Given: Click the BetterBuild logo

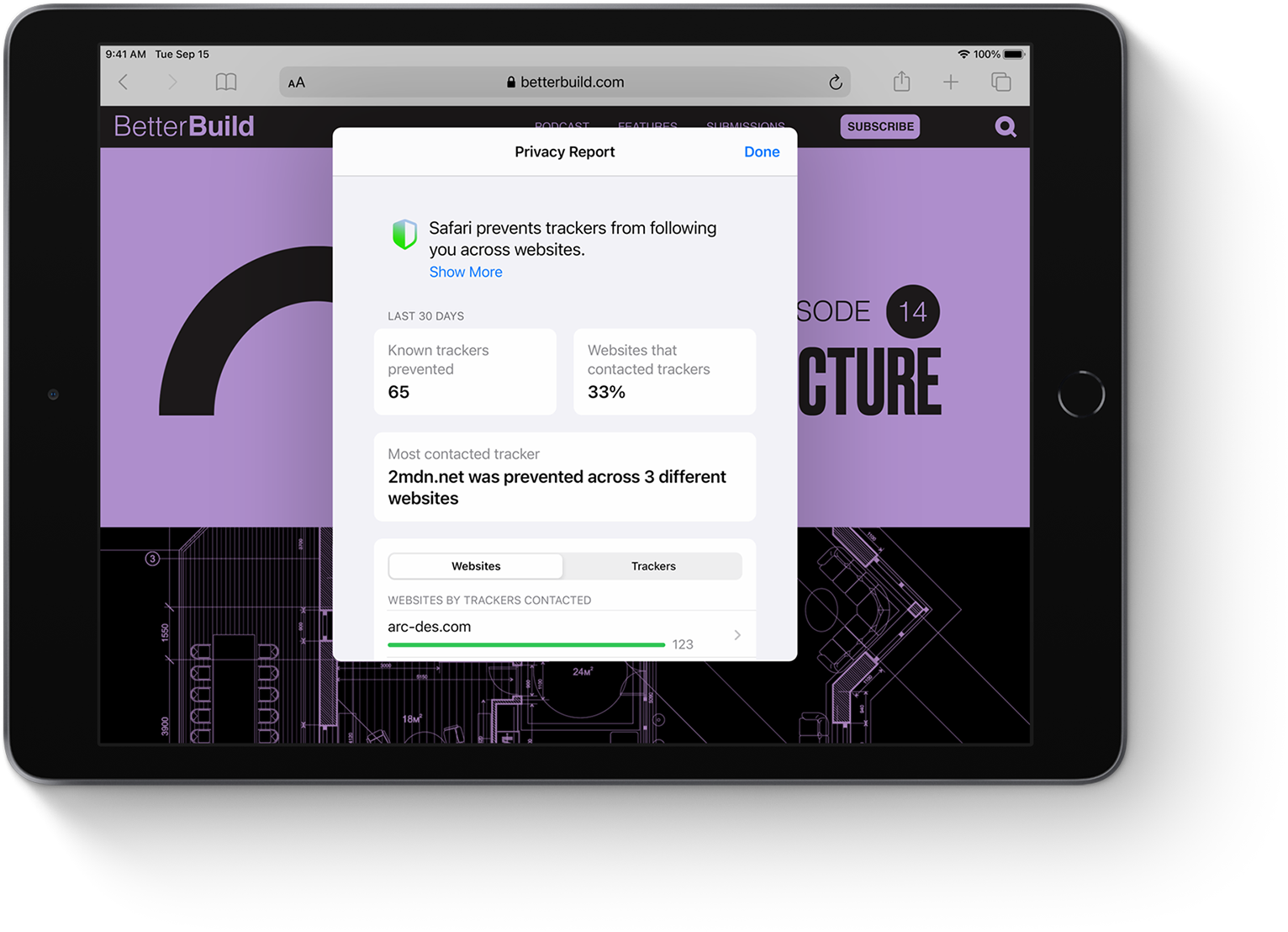Looking at the screenshot, I should [184, 126].
